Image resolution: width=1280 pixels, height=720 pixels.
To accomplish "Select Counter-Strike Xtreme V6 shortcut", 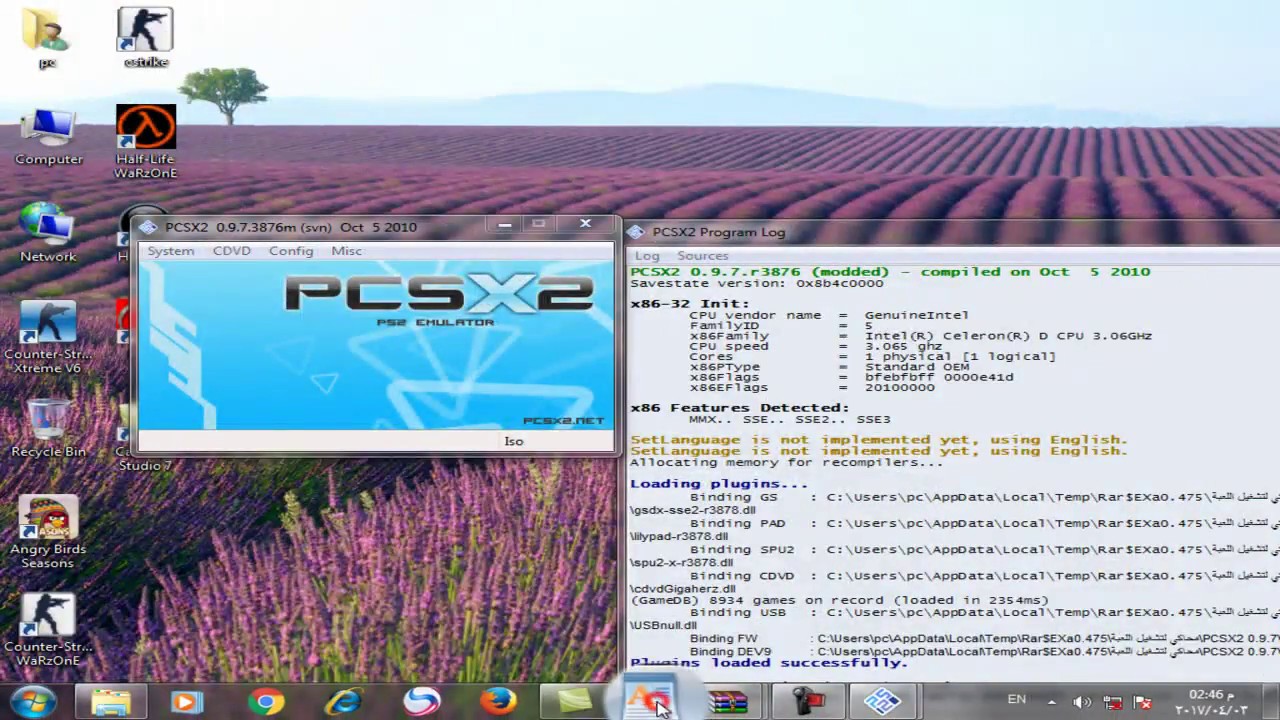I will click(x=48, y=337).
